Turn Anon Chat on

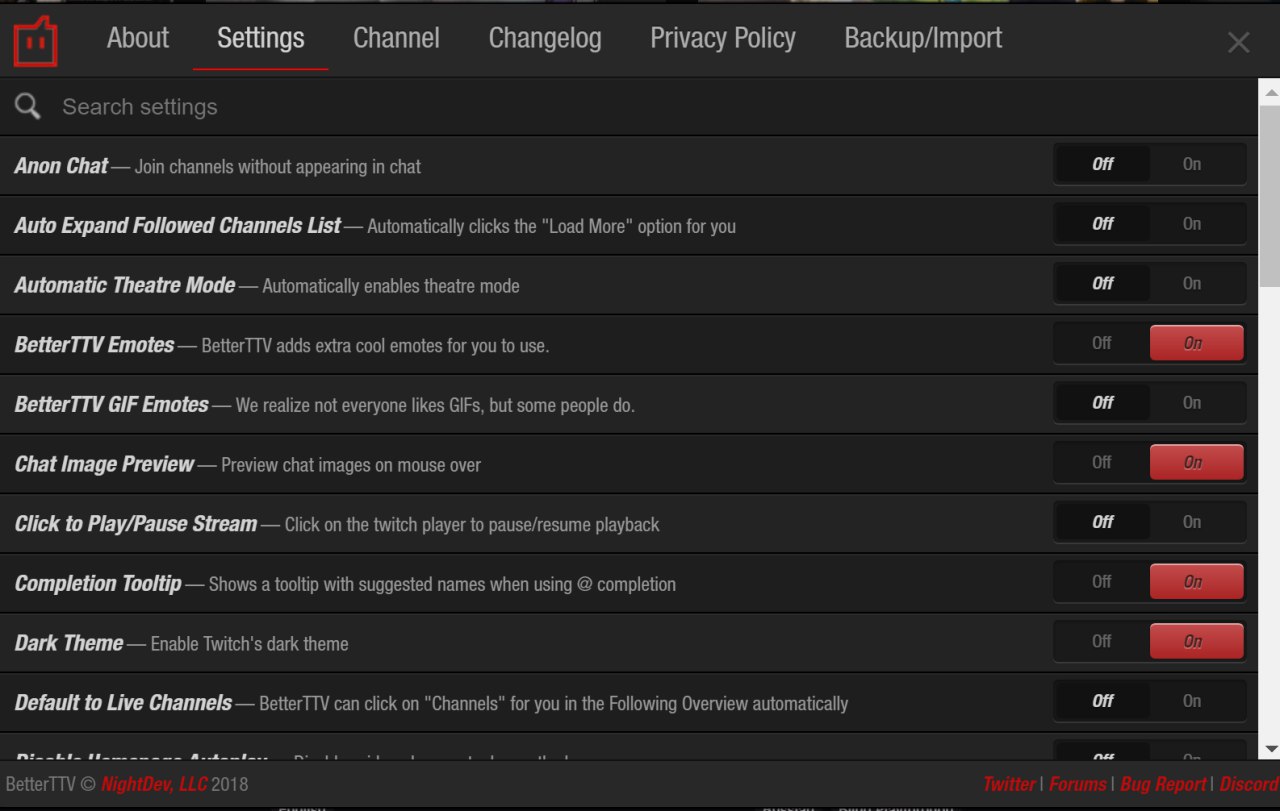click(x=1195, y=164)
